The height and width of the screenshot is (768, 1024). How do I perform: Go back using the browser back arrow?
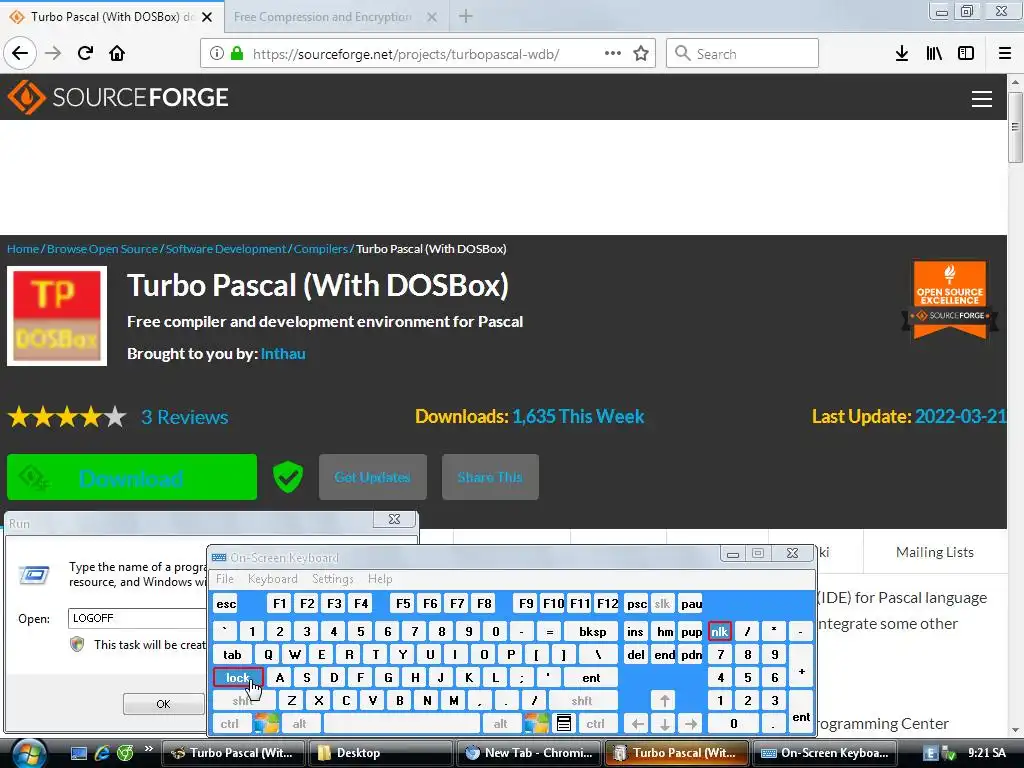coord(20,53)
